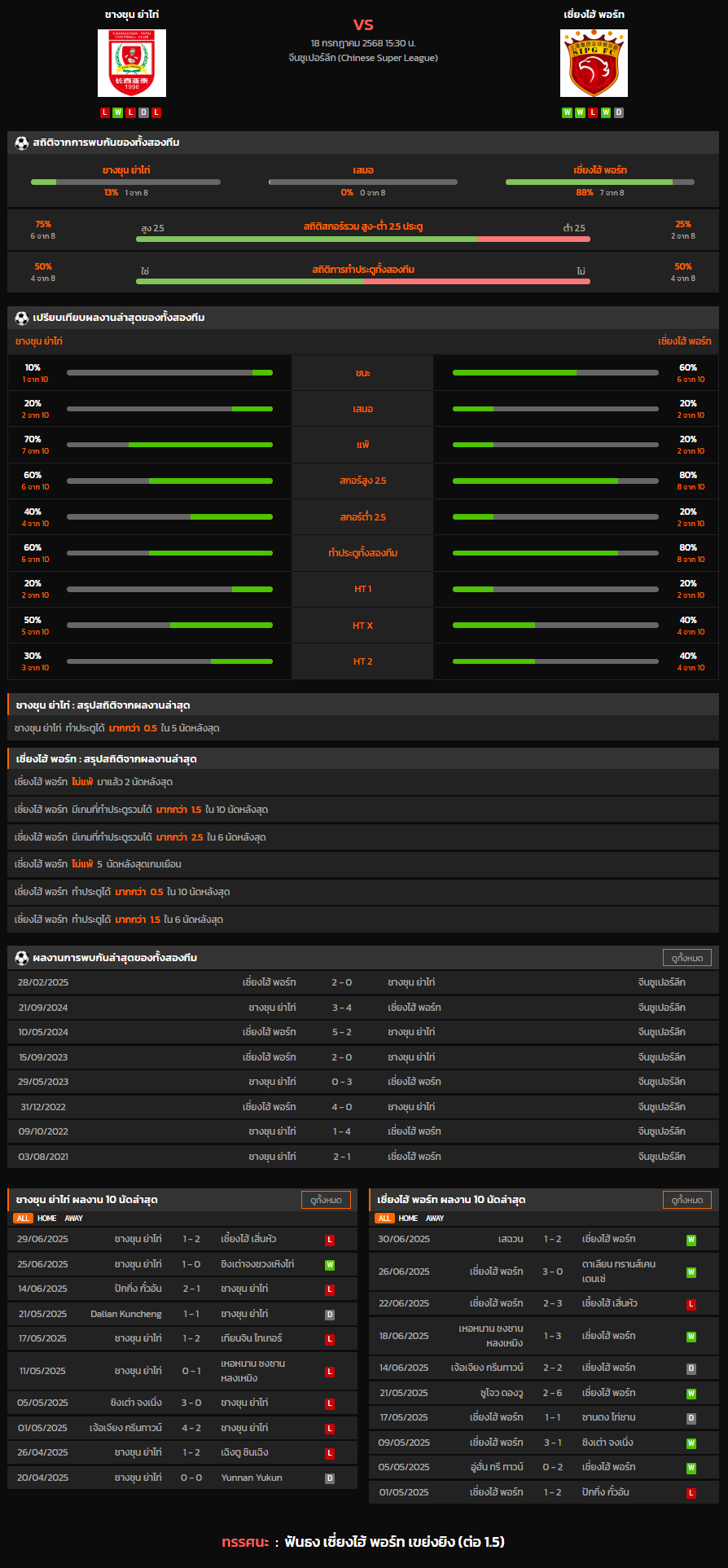Image resolution: width=728 pixels, height=1568 pixels.
Task: Open ดูทั้งหมด for the head-to-head results section
Action: pos(687,958)
